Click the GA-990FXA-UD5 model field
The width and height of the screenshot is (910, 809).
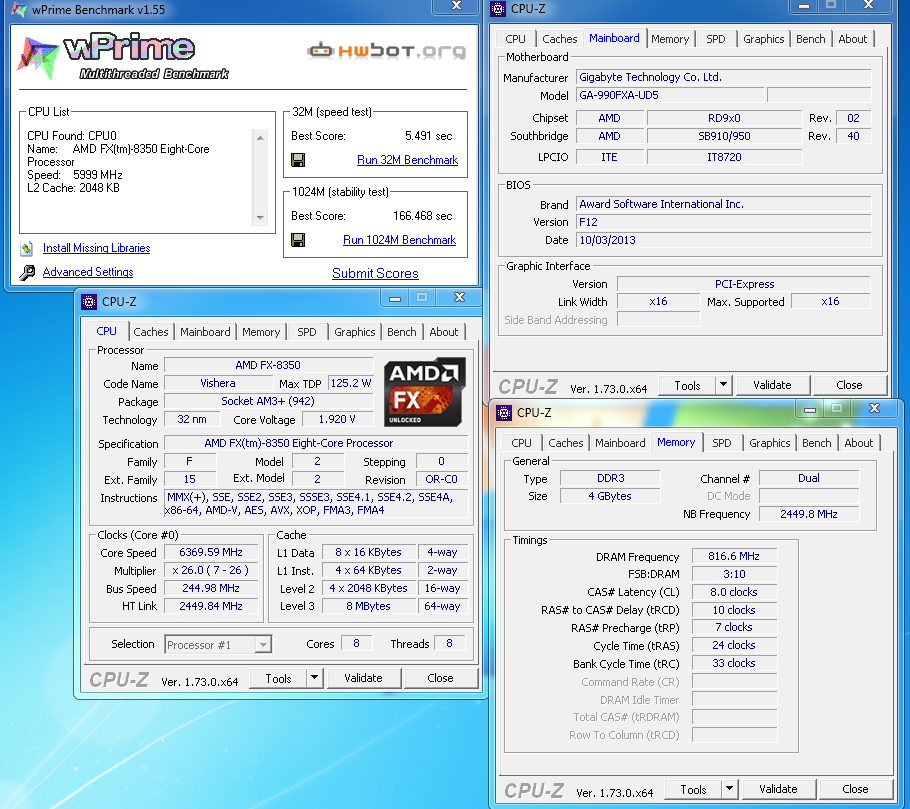coord(670,95)
